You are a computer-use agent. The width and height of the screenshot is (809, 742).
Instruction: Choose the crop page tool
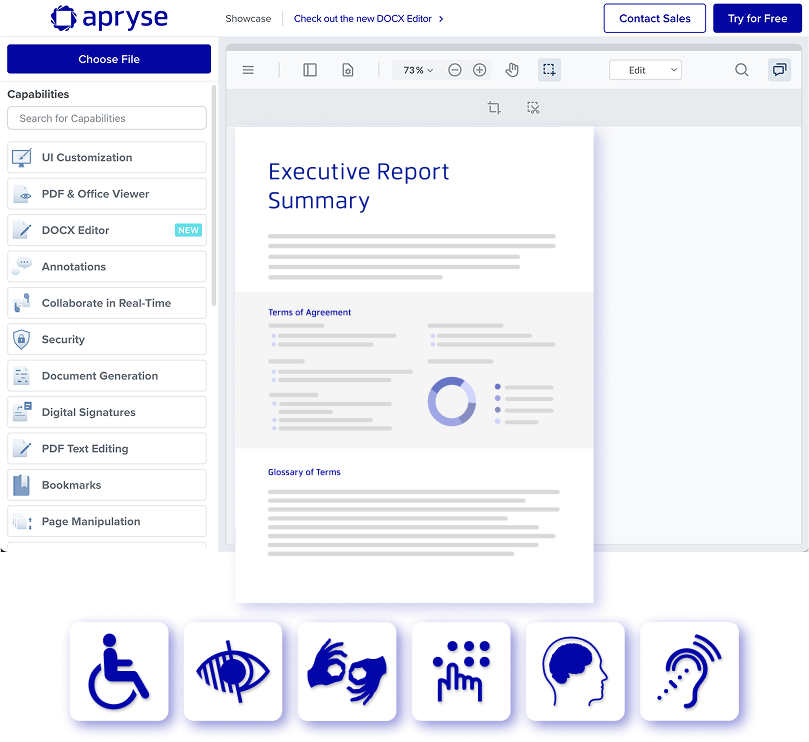[494, 107]
